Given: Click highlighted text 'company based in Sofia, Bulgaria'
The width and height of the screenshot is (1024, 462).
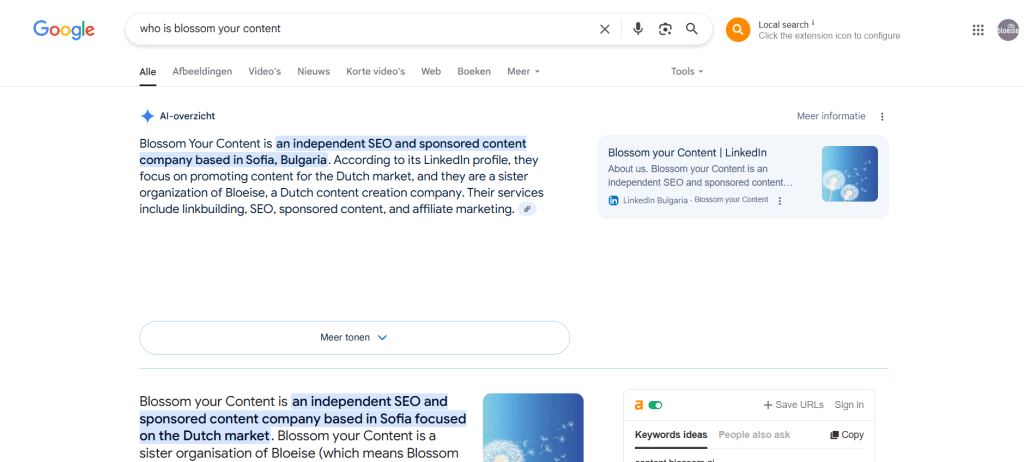Looking at the screenshot, I should [x=233, y=160].
